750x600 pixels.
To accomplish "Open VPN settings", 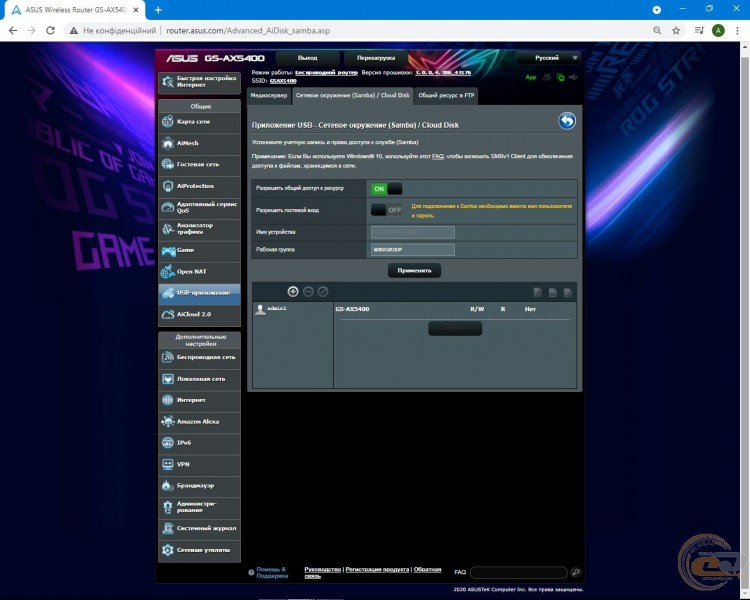I will [199, 464].
